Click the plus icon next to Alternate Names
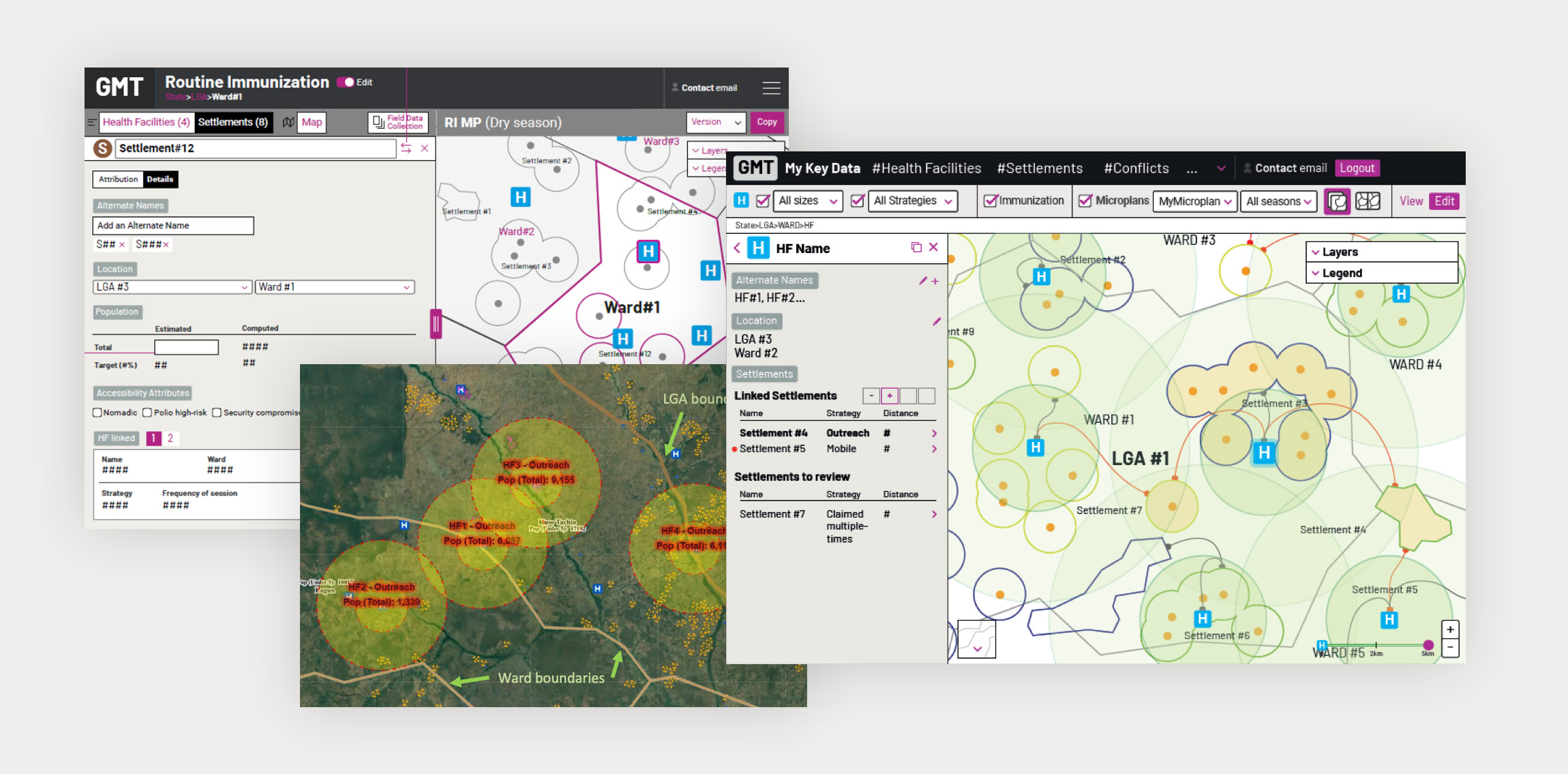The height and width of the screenshot is (774, 1568). (935, 281)
